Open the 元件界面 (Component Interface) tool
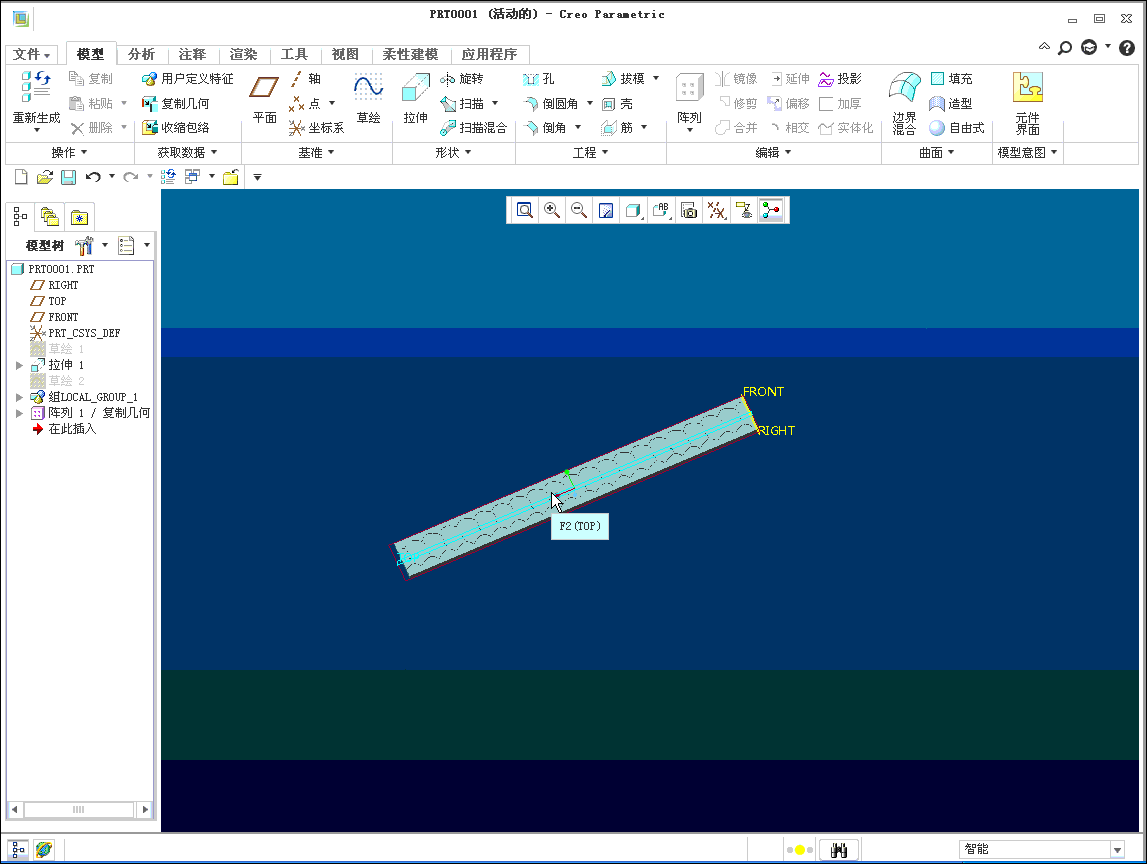This screenshot has height=864, width=1147. pos(1027,104)
